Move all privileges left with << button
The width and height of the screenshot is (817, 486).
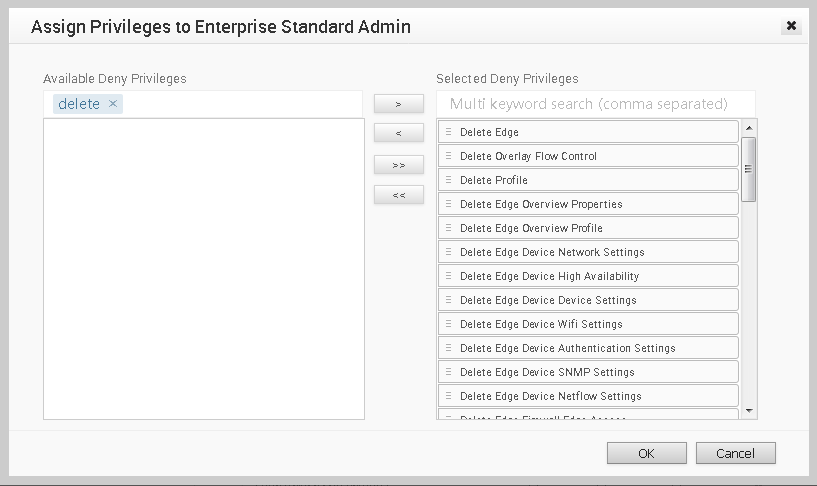(399, 195)
